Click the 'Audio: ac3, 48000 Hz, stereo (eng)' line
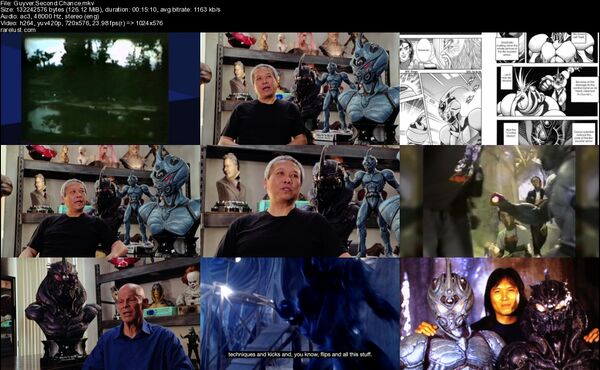Image resolution: width=600 pixels, height=370 pixels. click(50, 16)
